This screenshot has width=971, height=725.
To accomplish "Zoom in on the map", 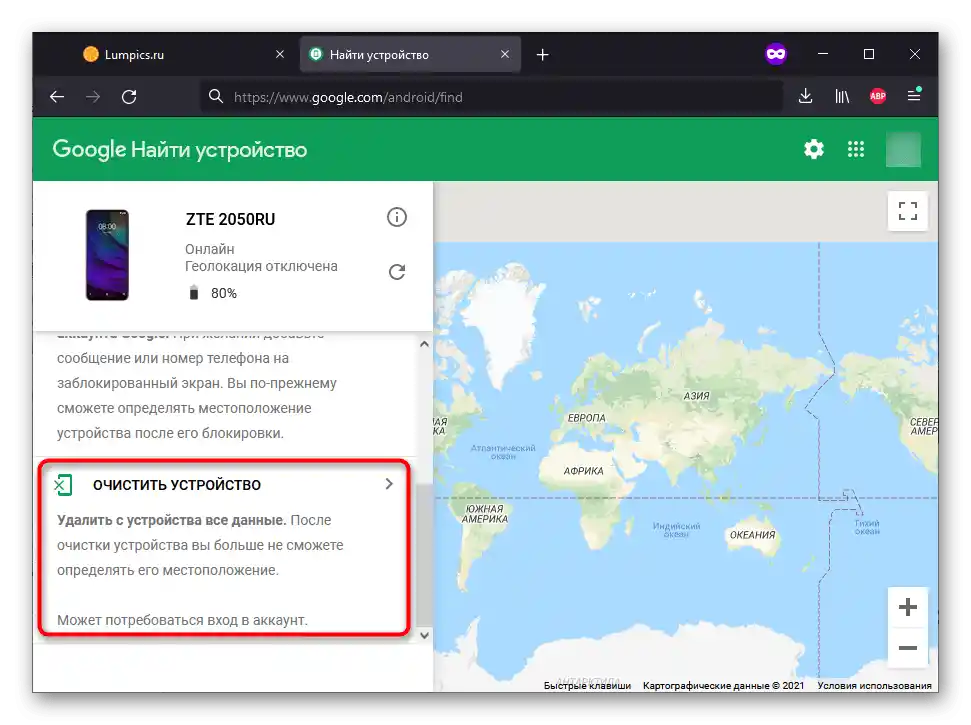I will 907,607.
